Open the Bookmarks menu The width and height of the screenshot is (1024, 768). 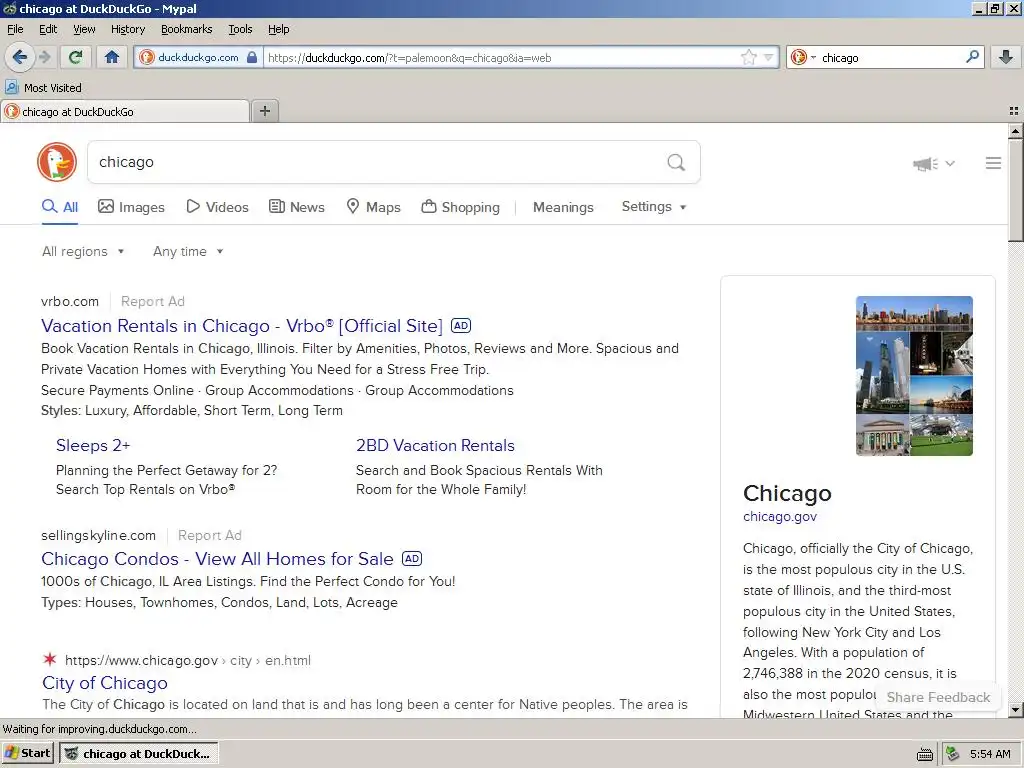pos(186,29)
